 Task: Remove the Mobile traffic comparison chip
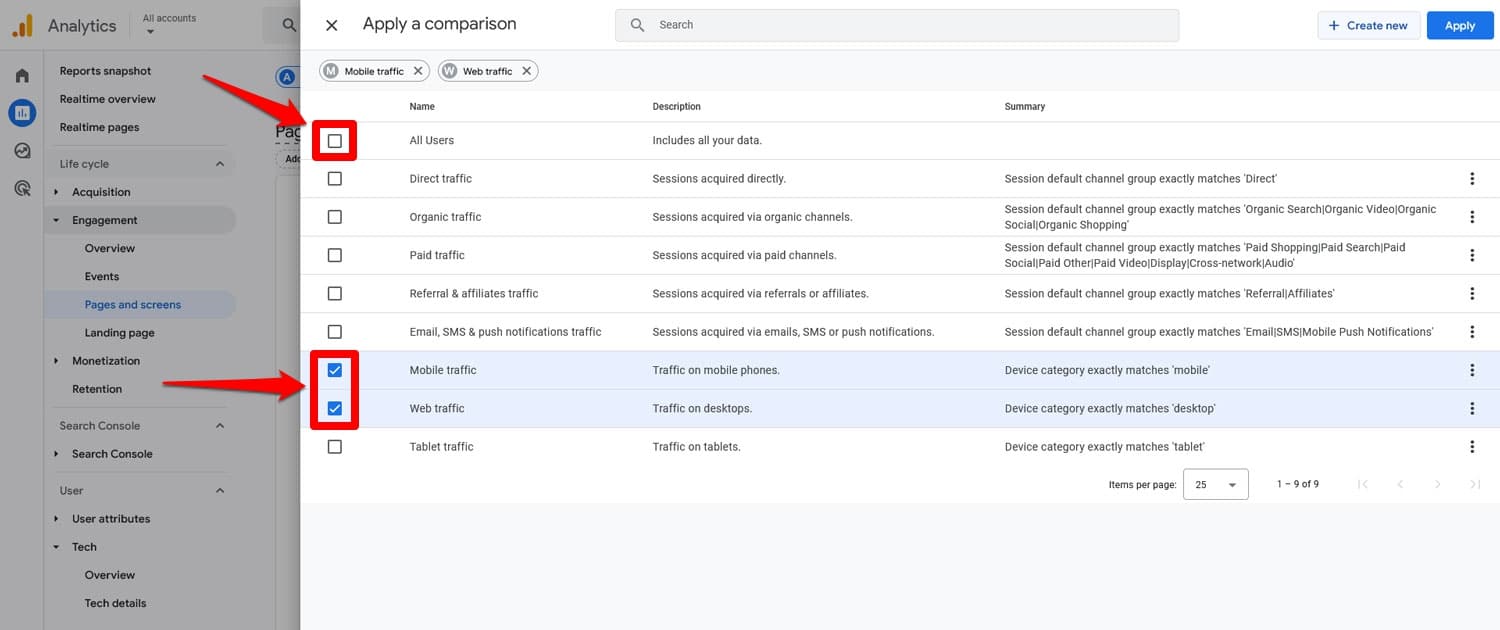[x=419, y=70]
